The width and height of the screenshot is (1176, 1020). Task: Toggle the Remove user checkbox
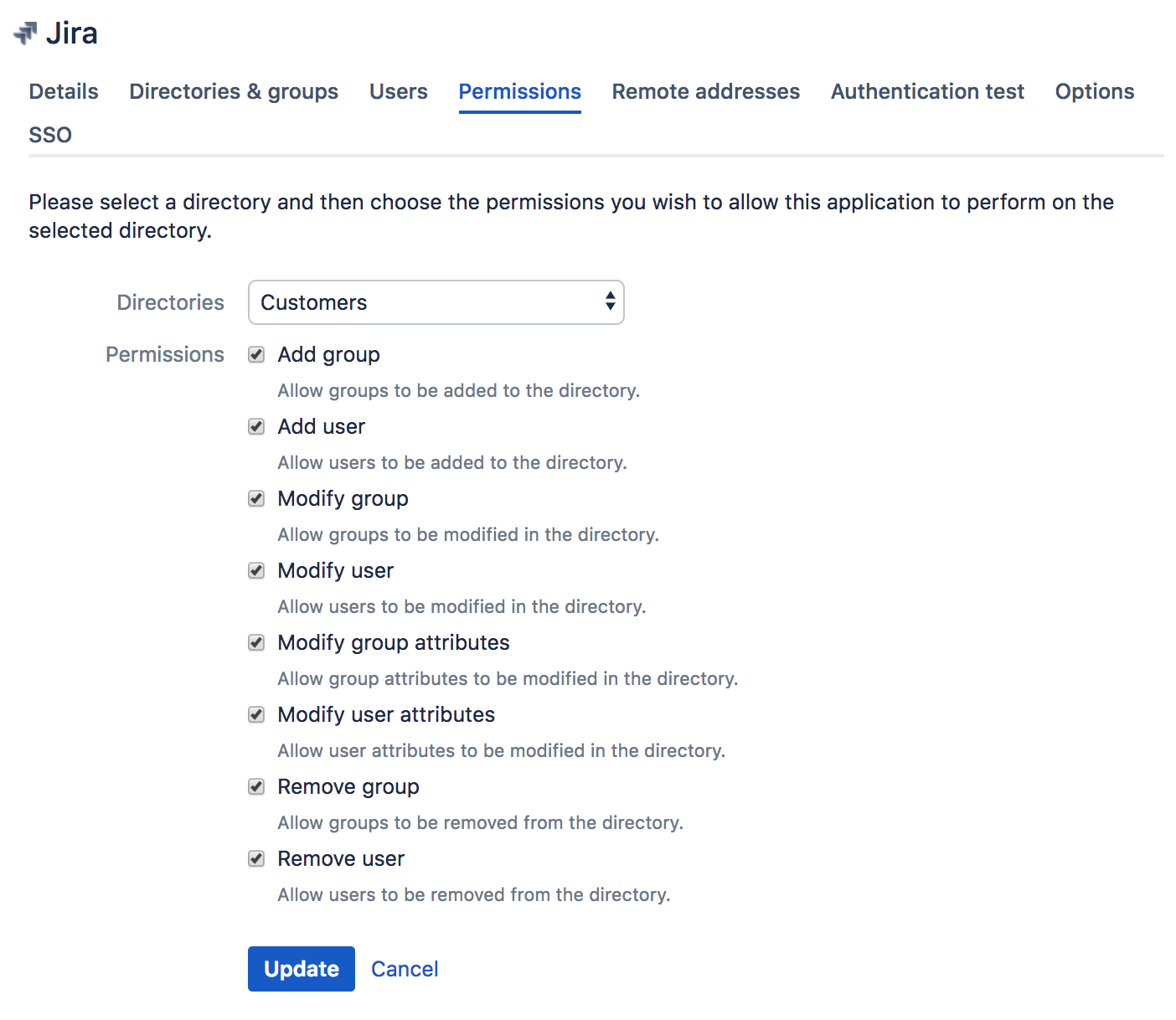tap(256, 859)
